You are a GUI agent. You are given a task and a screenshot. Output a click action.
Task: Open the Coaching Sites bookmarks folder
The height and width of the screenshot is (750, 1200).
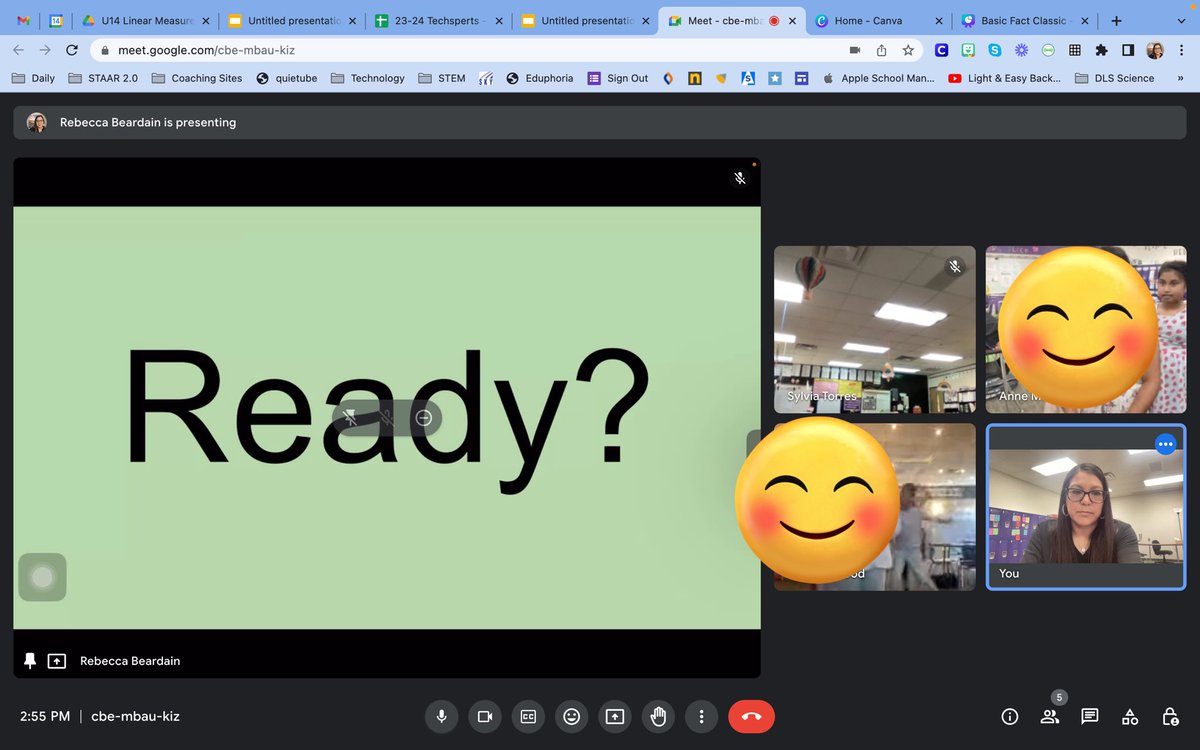(197, 78)
